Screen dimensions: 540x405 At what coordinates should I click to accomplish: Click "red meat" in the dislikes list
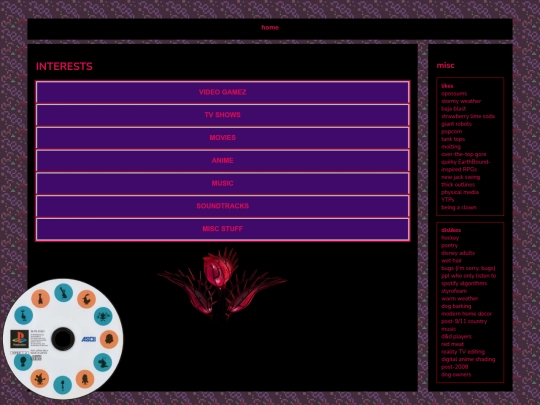(x=452, y=344)
